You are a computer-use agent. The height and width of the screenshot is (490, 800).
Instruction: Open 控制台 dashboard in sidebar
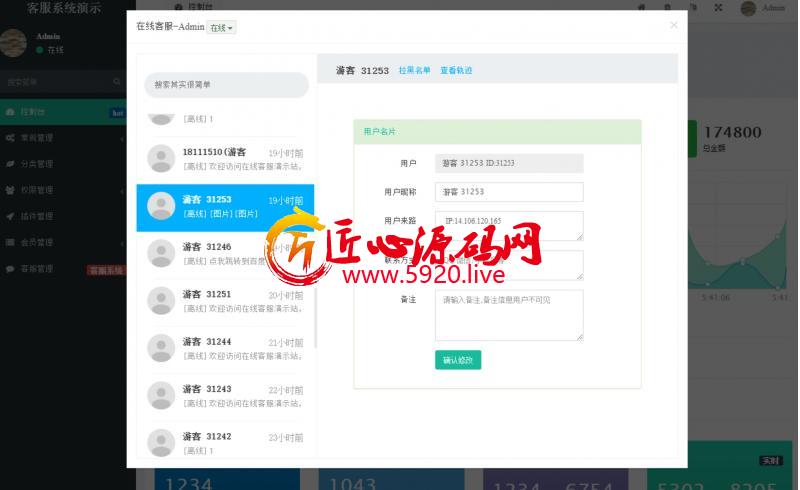point(63,112)
